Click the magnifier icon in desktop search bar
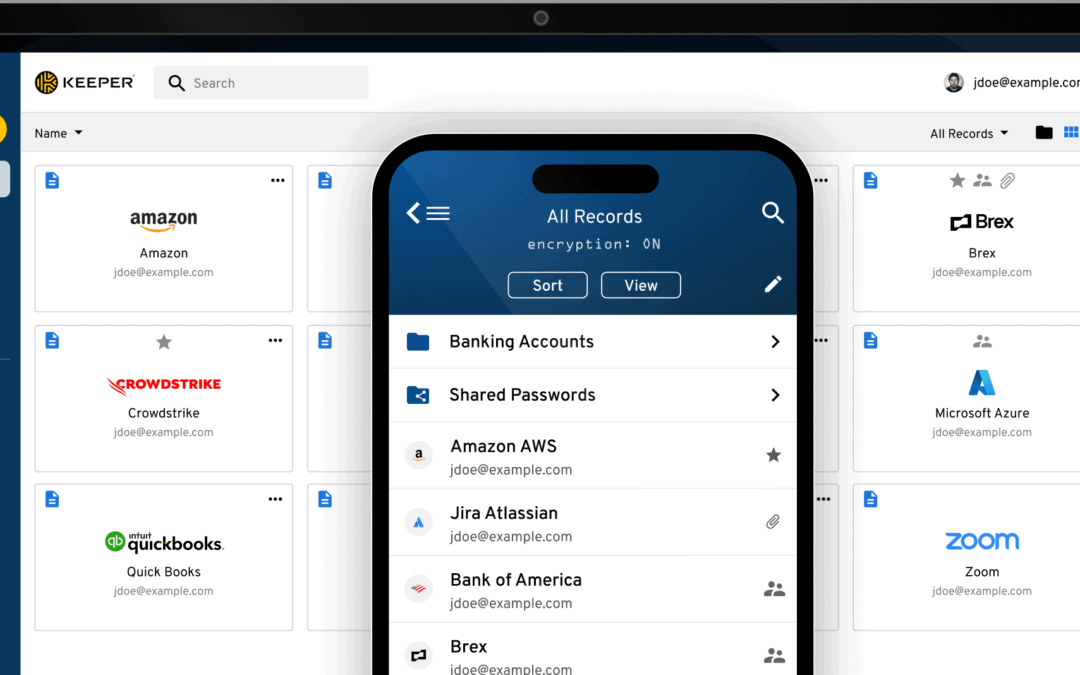1080x675 pixels. [176, 83]
